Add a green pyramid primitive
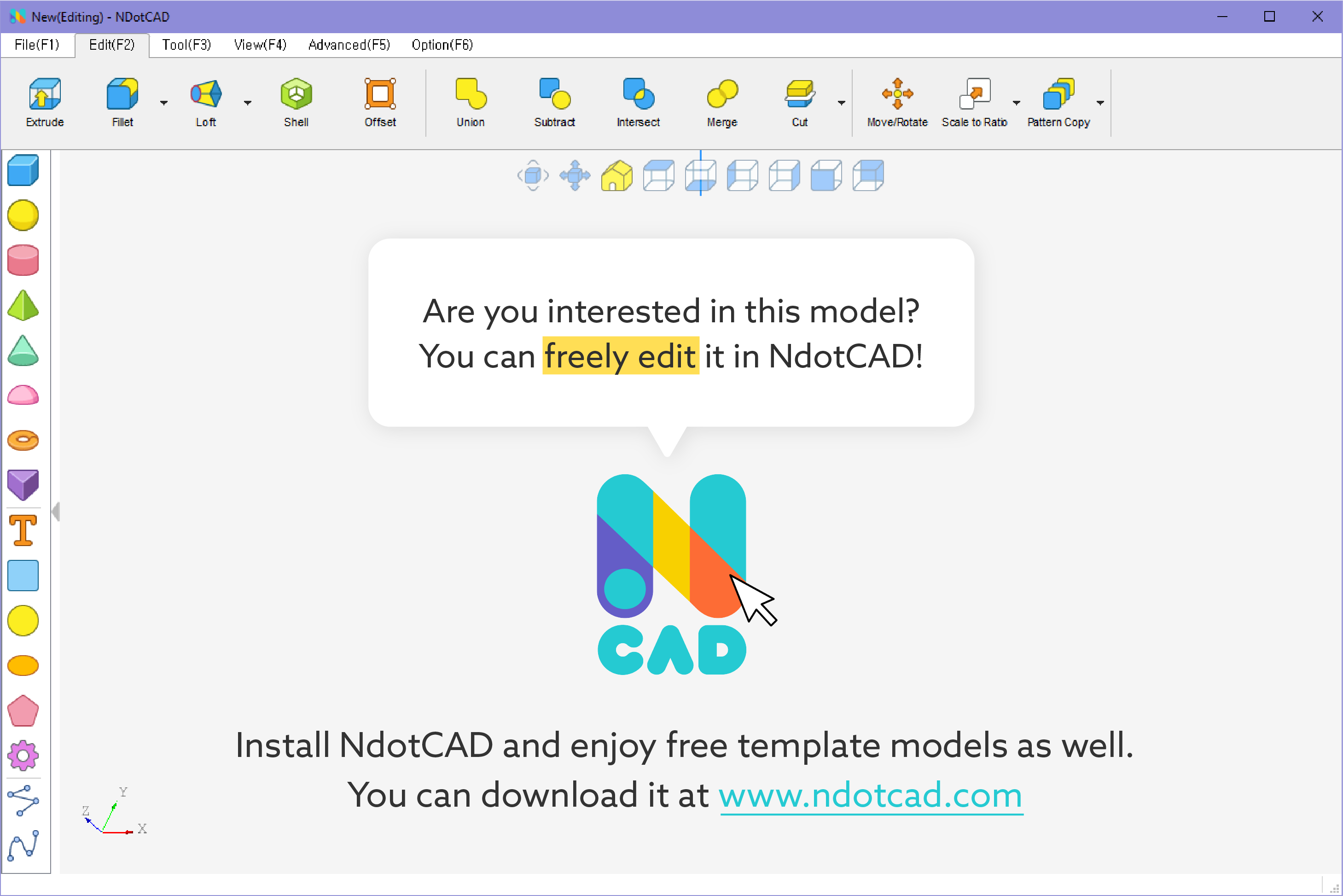Screen dimensions: 1343x896 coord(23,305)
